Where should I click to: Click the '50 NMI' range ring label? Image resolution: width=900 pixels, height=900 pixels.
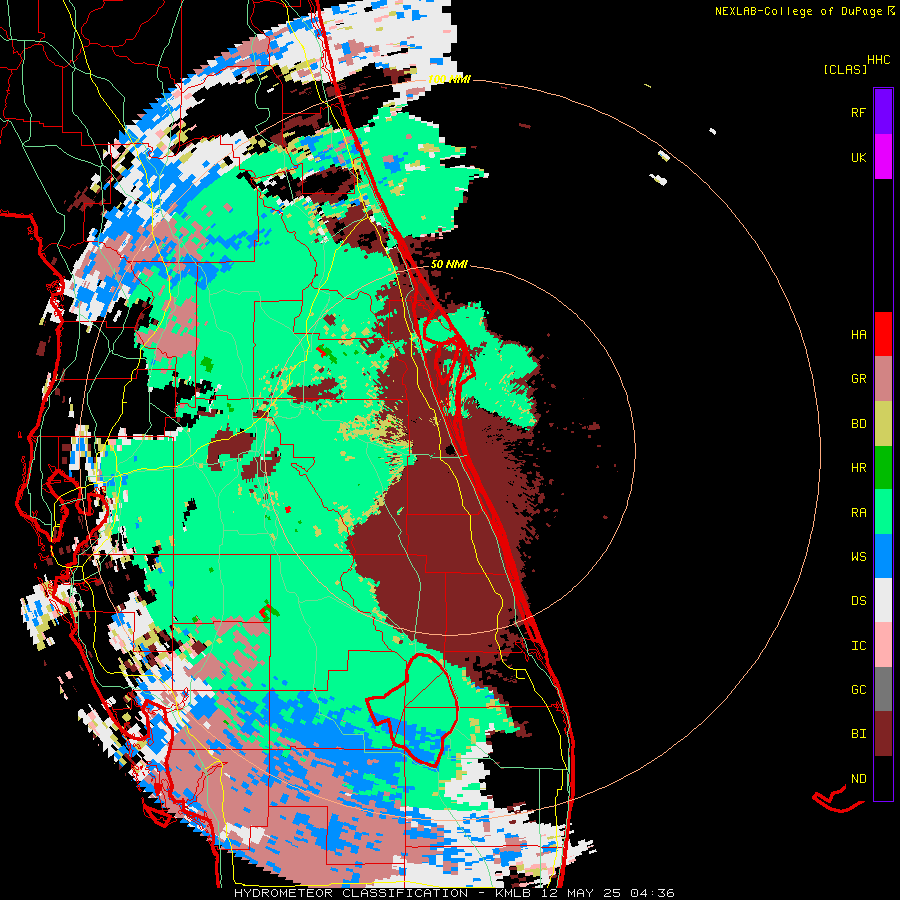449,265
